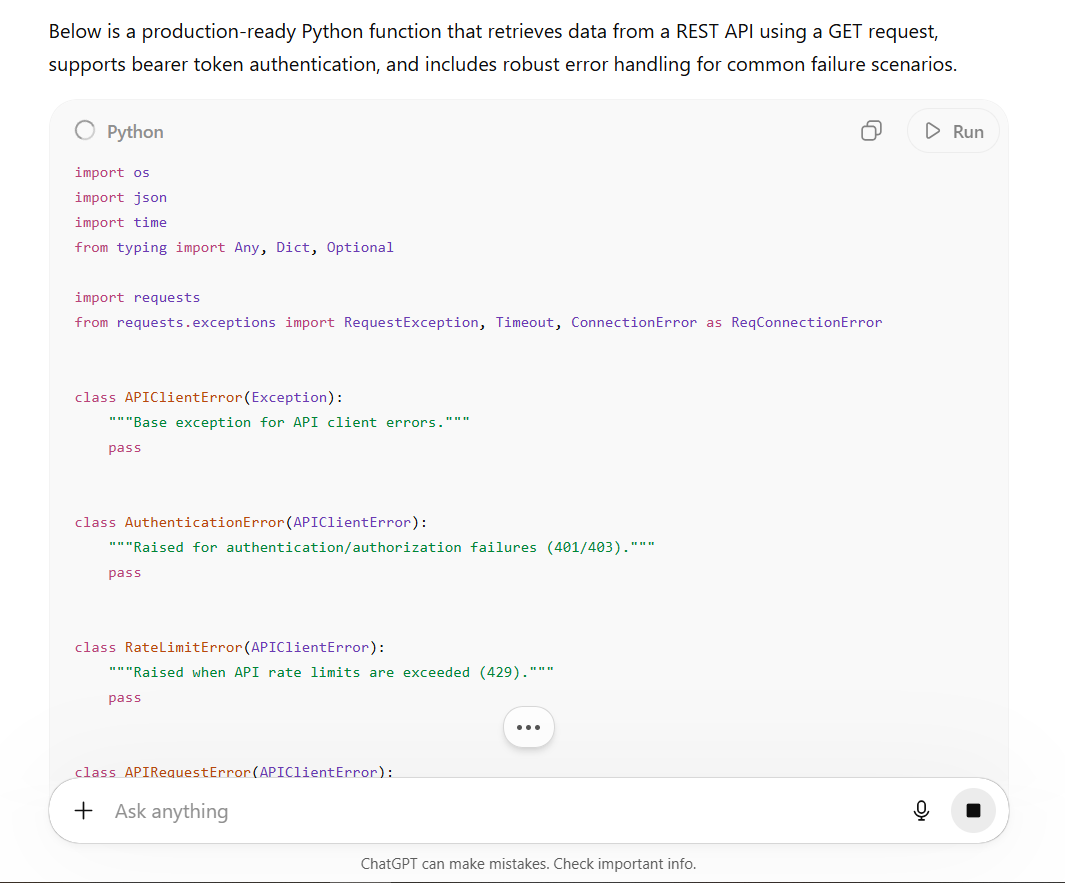Screen dimensions: 1065x883
Task: Click 'class RateLimitError' line
Action: pyautogui.click(x=230, y=647)
